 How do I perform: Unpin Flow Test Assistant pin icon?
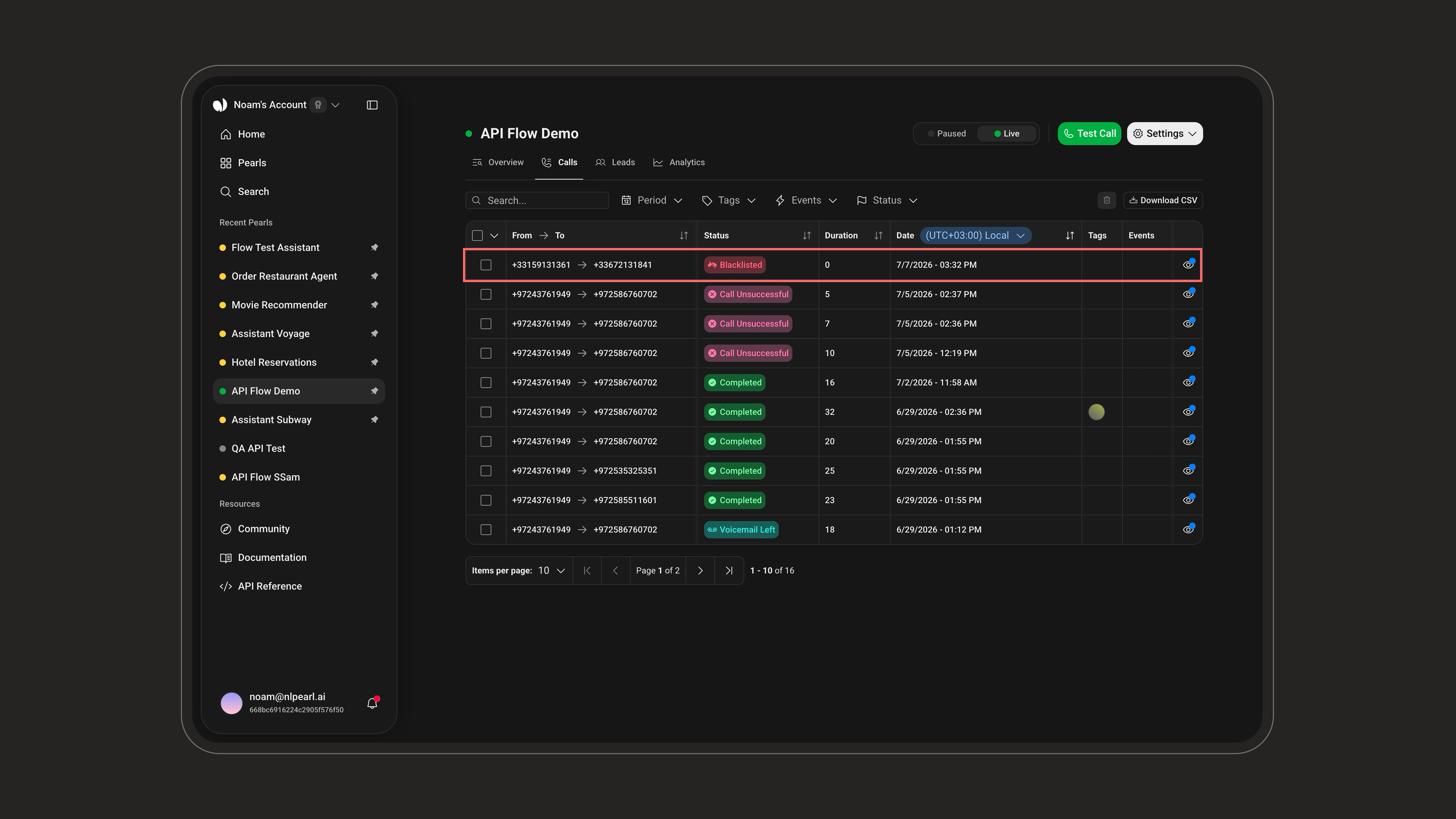[x=374, y=248]
